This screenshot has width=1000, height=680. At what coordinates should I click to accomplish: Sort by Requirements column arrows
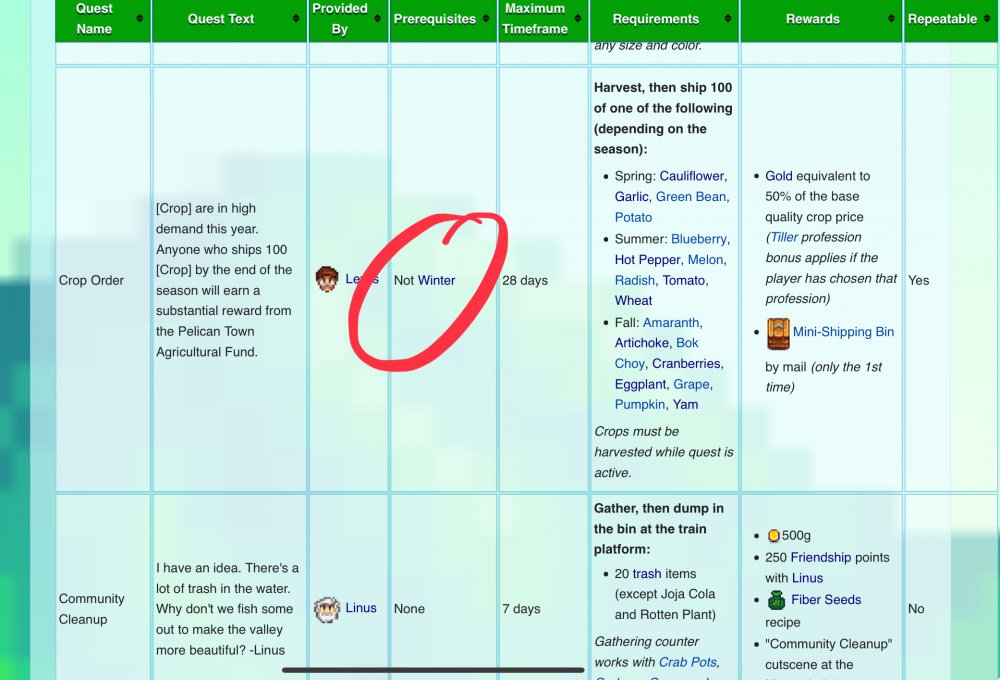[729, 19]
